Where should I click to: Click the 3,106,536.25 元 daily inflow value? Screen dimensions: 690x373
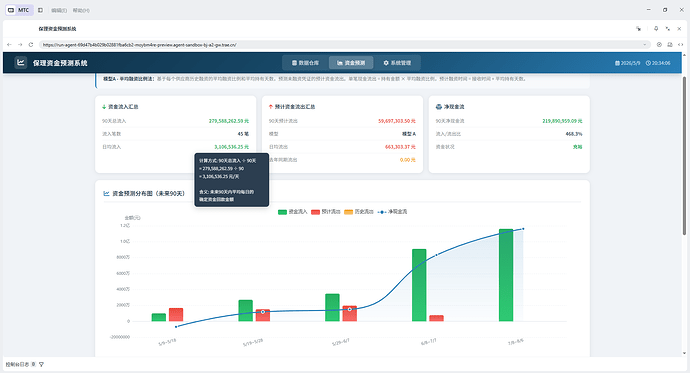coord(231,147)
